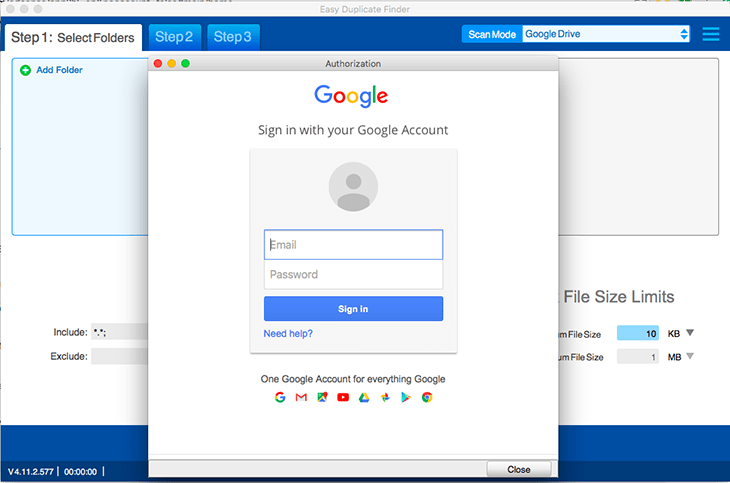Click the green plus Add Folder icon
The image size is (730, 483).
[26, 70]
